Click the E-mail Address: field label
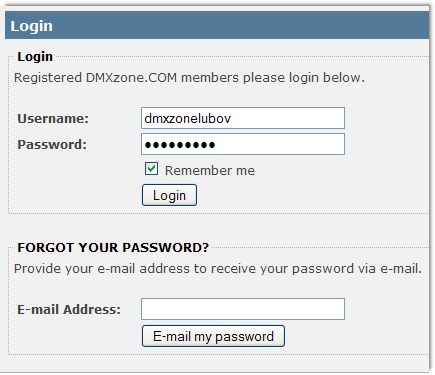The width and height of the screenshot is (435, 375). [69, 309]
